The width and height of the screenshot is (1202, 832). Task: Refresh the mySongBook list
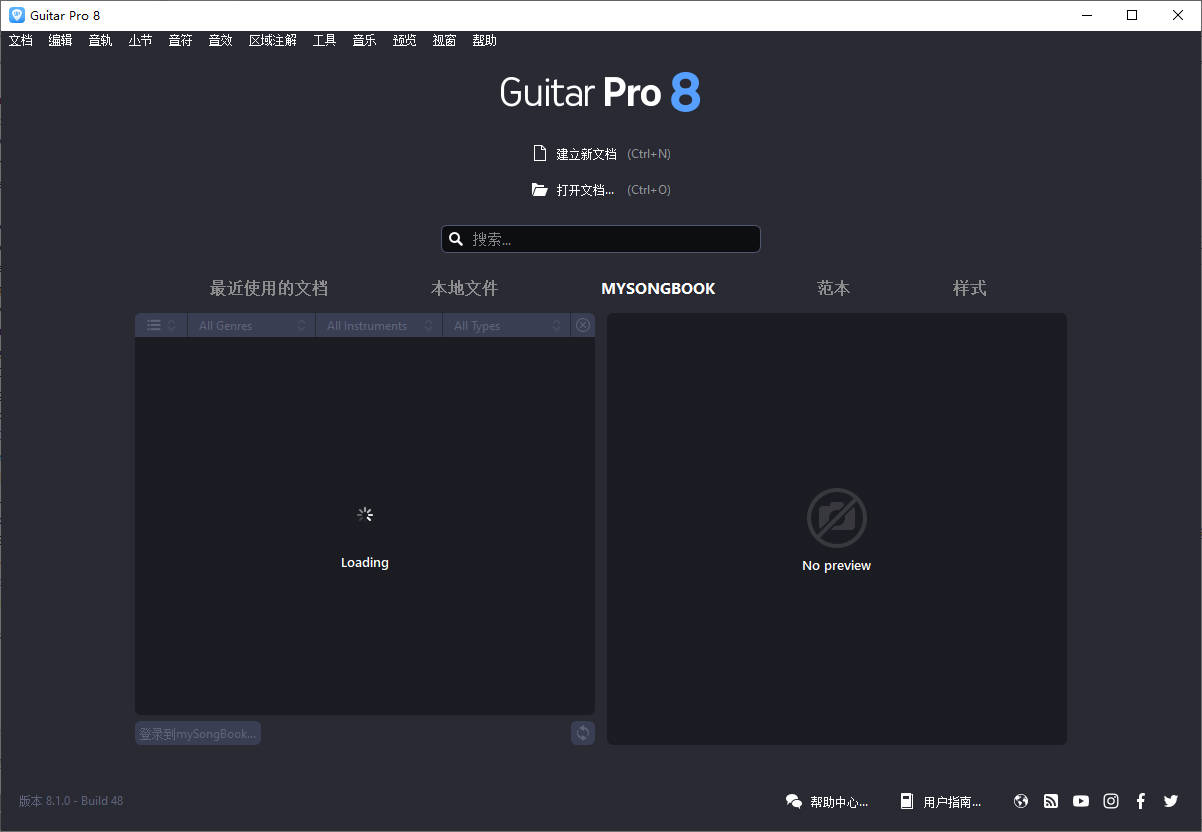pyautogui.click(x=583, y=733)
